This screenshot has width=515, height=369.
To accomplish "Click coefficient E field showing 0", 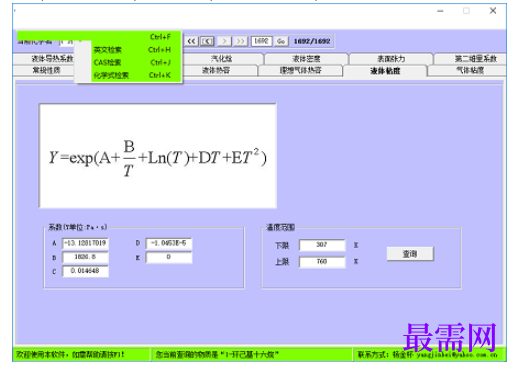I will coord(169,257).
